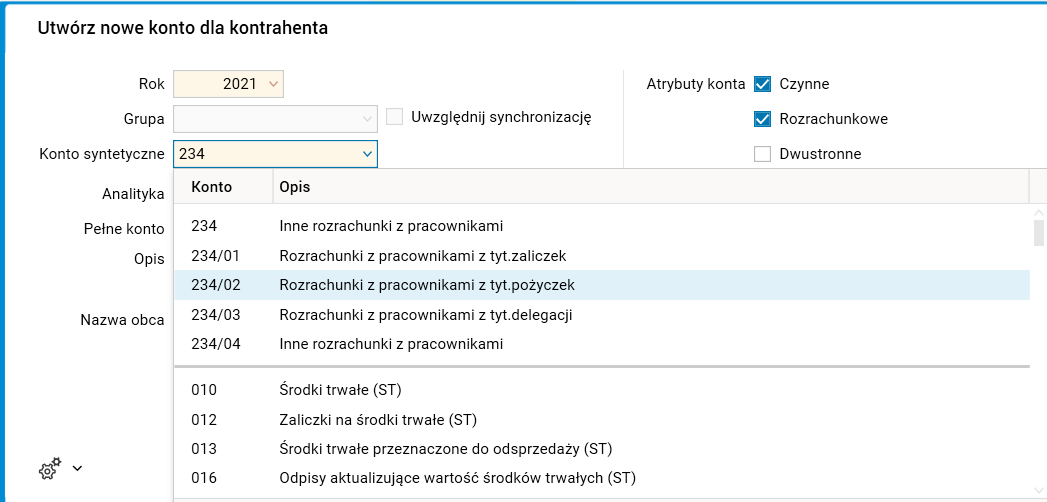Open the Rok year dropdown

[274, 84]
